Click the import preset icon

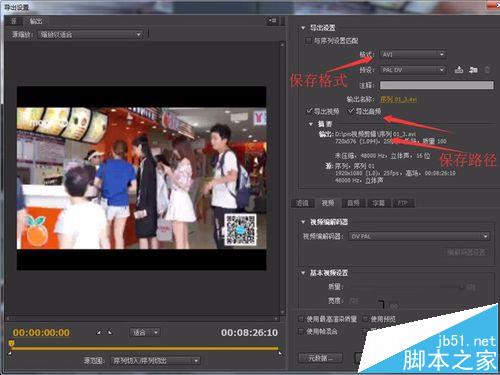[x=473, y=70]
